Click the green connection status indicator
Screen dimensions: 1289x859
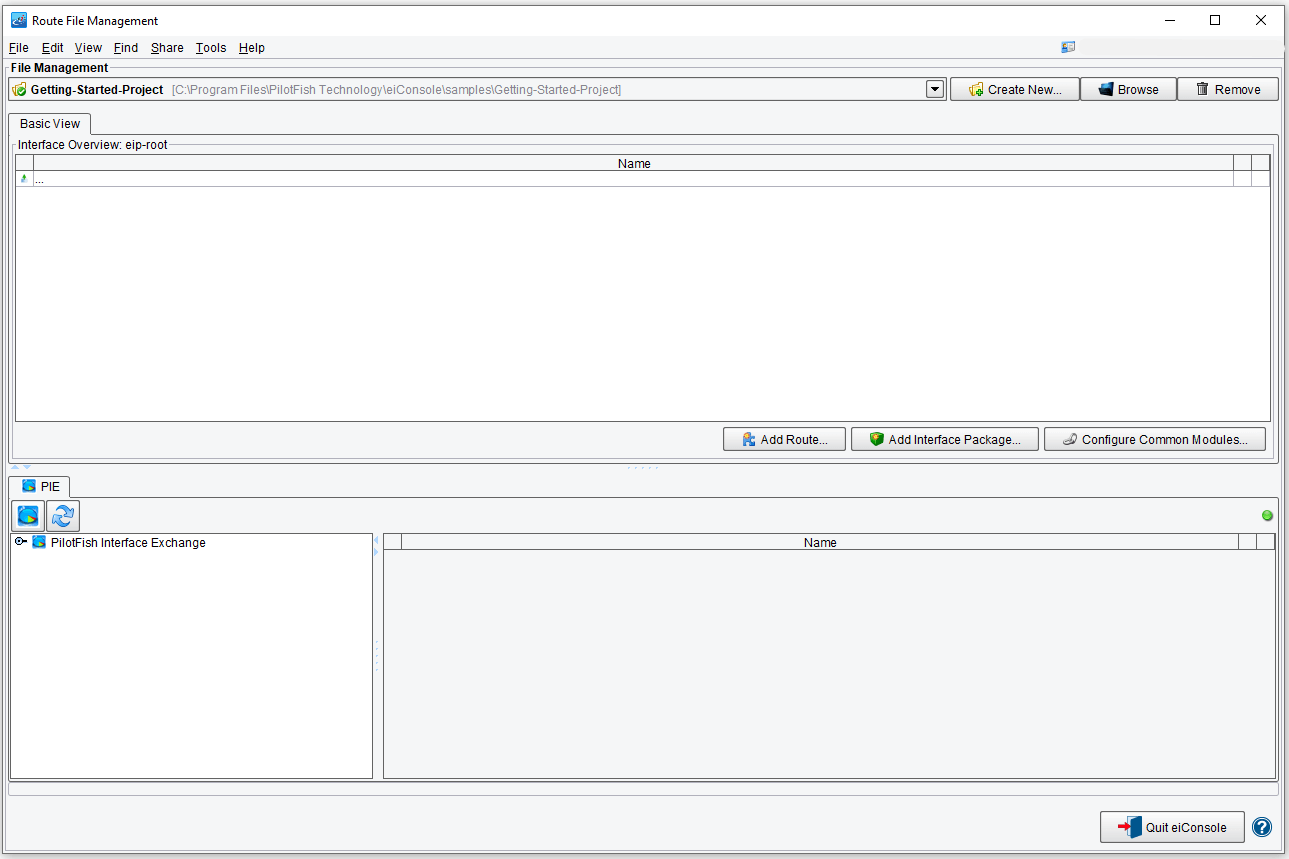(x=1267, y=516)
